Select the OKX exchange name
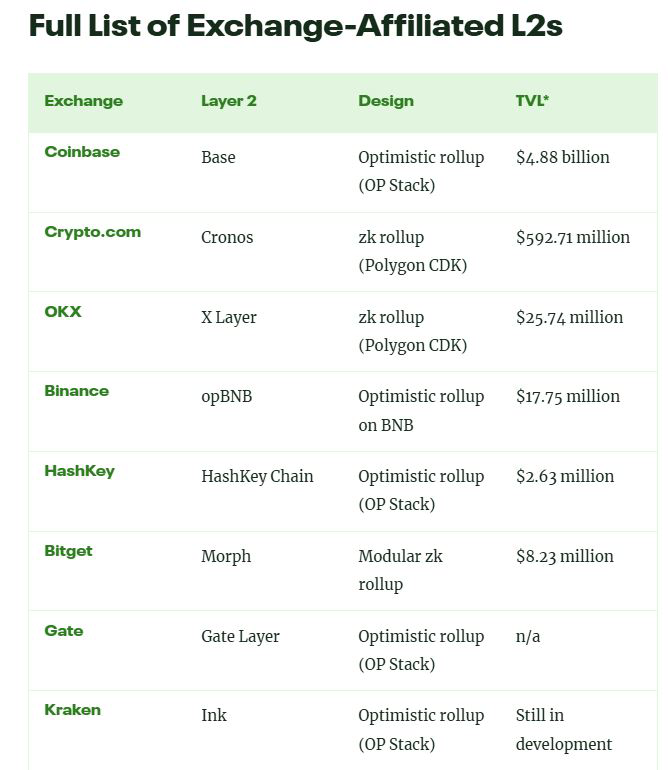668x770 pixels. click(63, 312)
